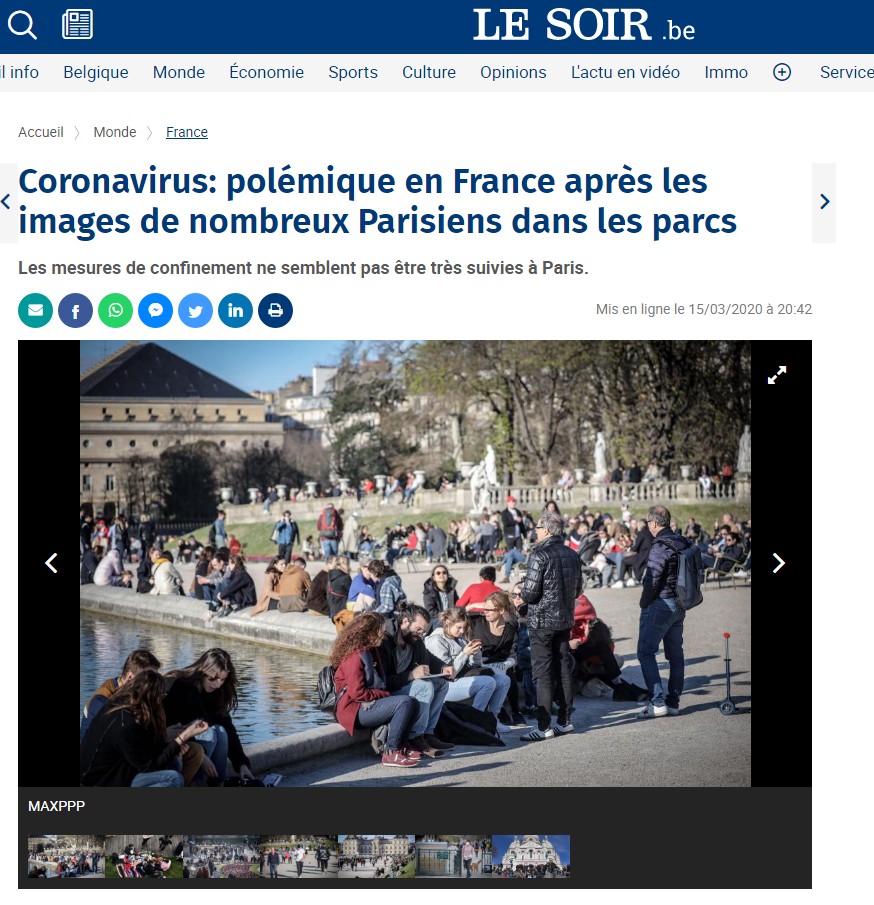Share the article on Twitter
This screenshot has width=874, height=905.
pyautogui.click(x=195, y=311)
